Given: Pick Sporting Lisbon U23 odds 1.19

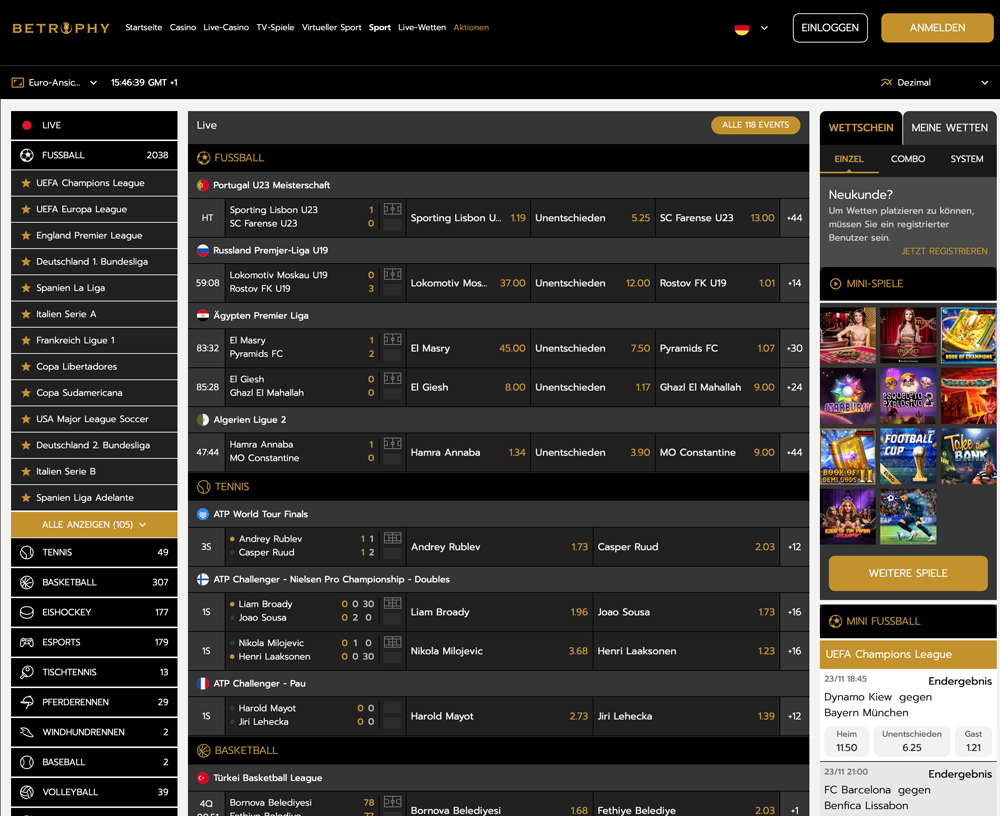Looking at the screenshot, I should click(468, 218).
